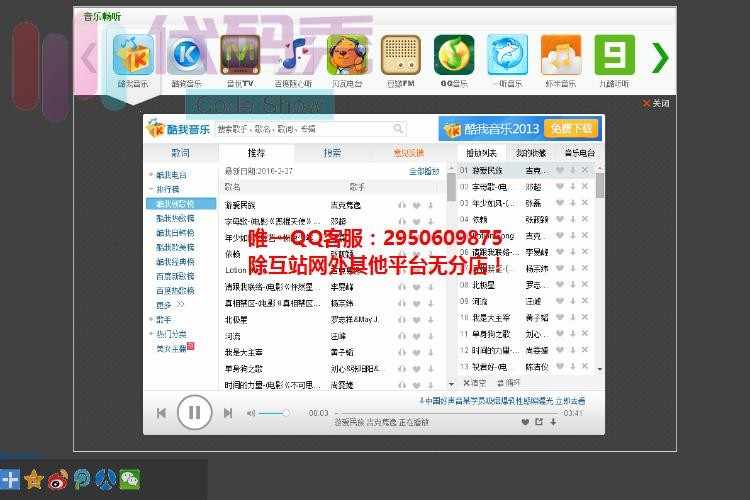Click the search magnifier in Kuwo search box

pyautogui.click(x=398, y=128)
